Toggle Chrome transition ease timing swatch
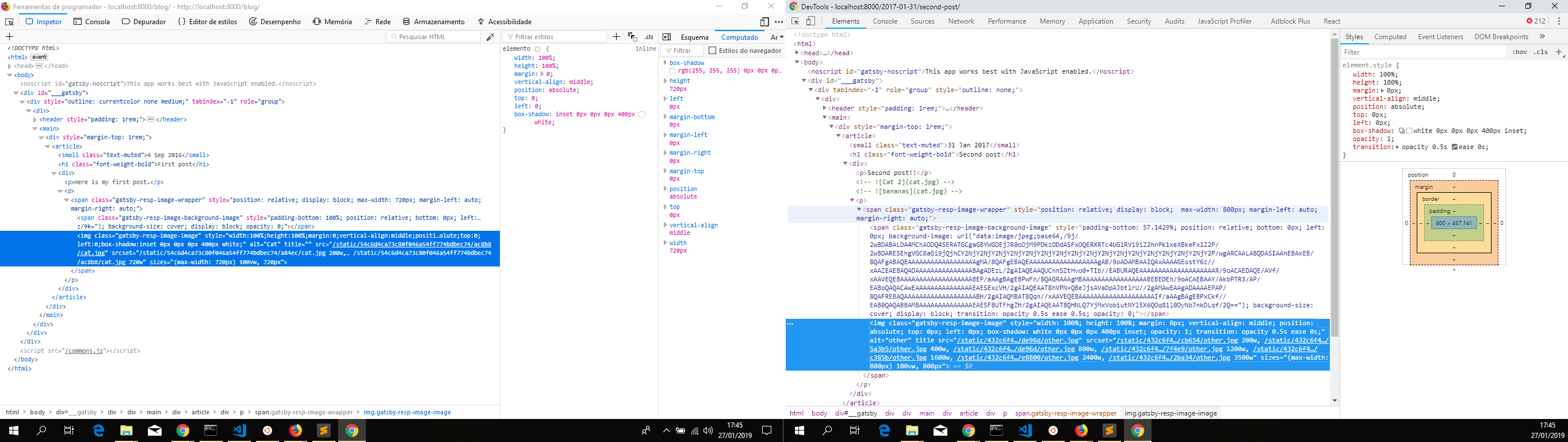 coord(1454,147)
